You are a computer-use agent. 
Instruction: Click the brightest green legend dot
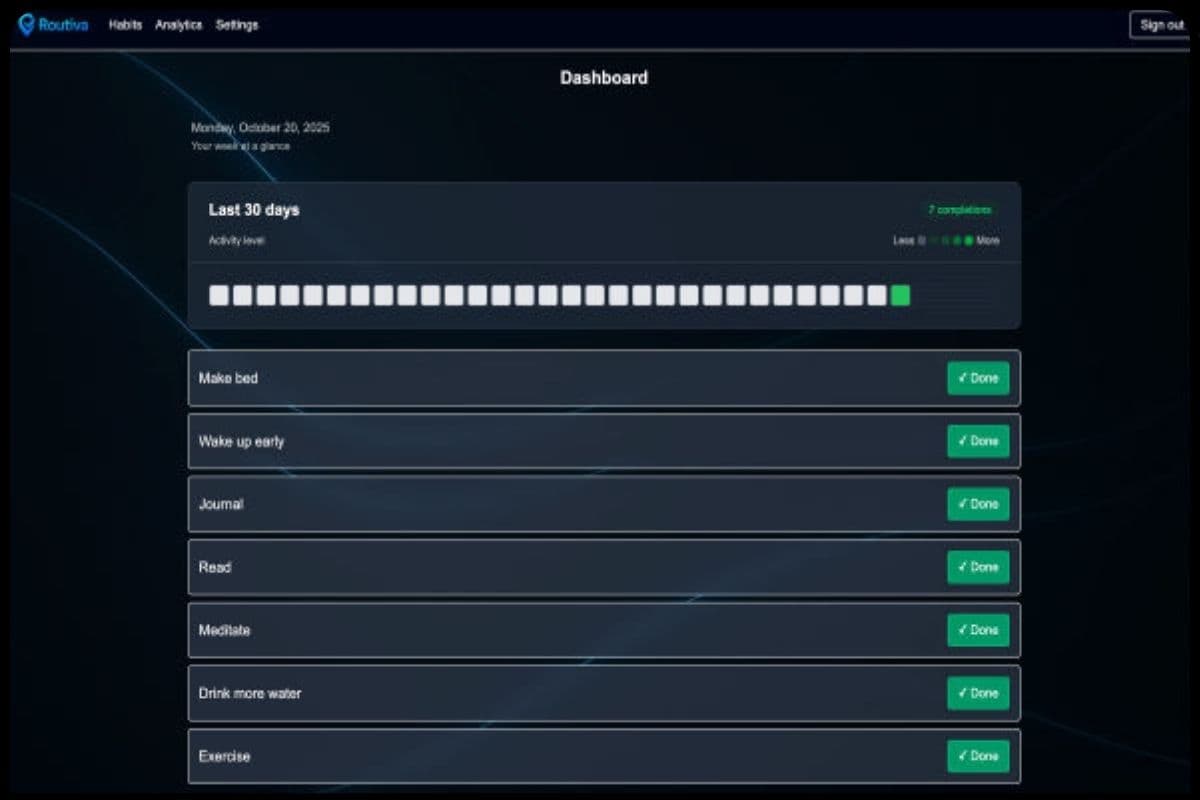pos(968,241)
